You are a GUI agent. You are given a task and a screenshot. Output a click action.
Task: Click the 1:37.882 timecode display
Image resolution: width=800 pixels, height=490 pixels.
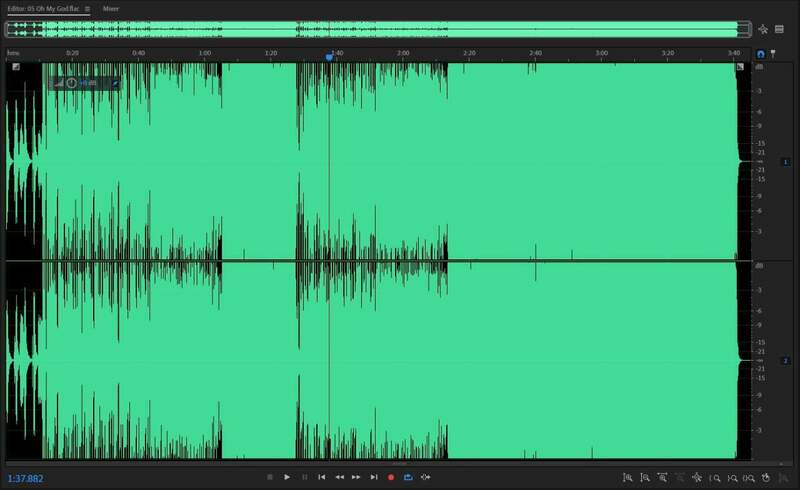26,479
